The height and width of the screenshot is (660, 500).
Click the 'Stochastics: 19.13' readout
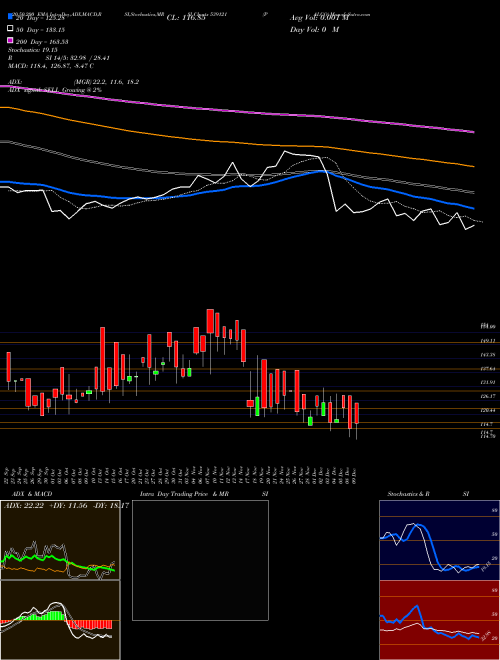click(32, 50)
